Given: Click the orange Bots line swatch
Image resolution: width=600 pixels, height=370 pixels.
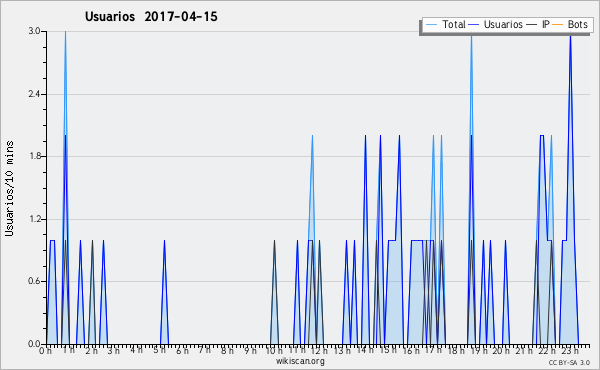Looking at the screenshot, I should tap(558, 25).
